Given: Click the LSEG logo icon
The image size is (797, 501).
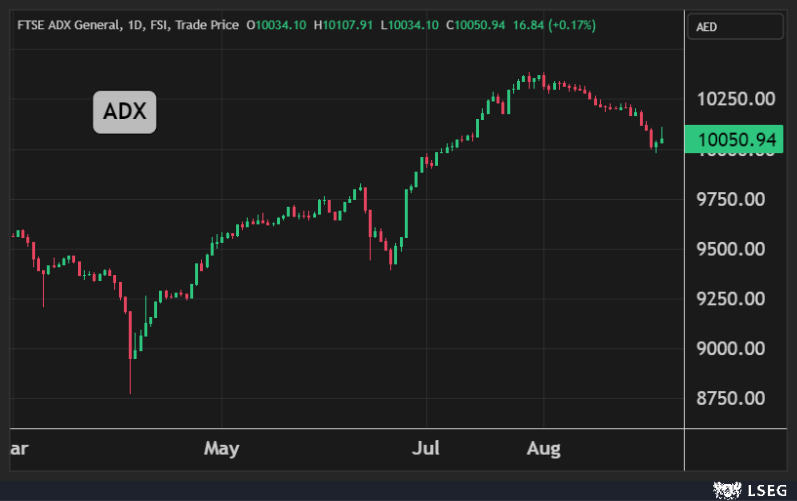Looking at the screenshot, I should tap(722, 490).
